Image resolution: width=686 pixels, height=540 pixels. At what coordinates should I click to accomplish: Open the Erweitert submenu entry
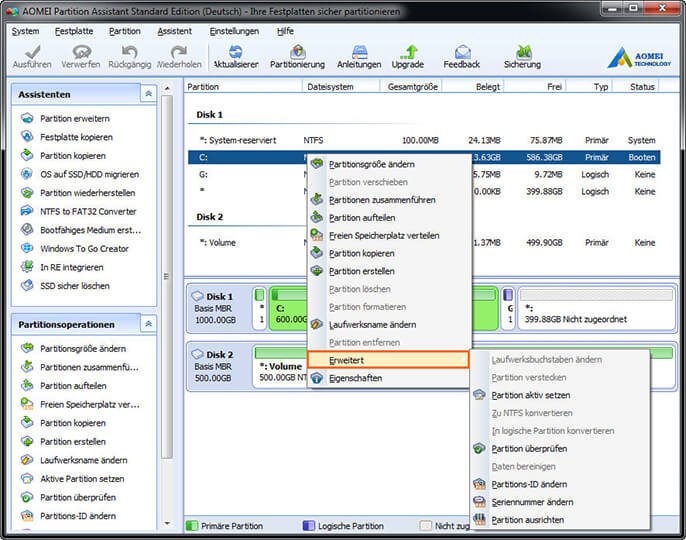[x=388, y=359]
